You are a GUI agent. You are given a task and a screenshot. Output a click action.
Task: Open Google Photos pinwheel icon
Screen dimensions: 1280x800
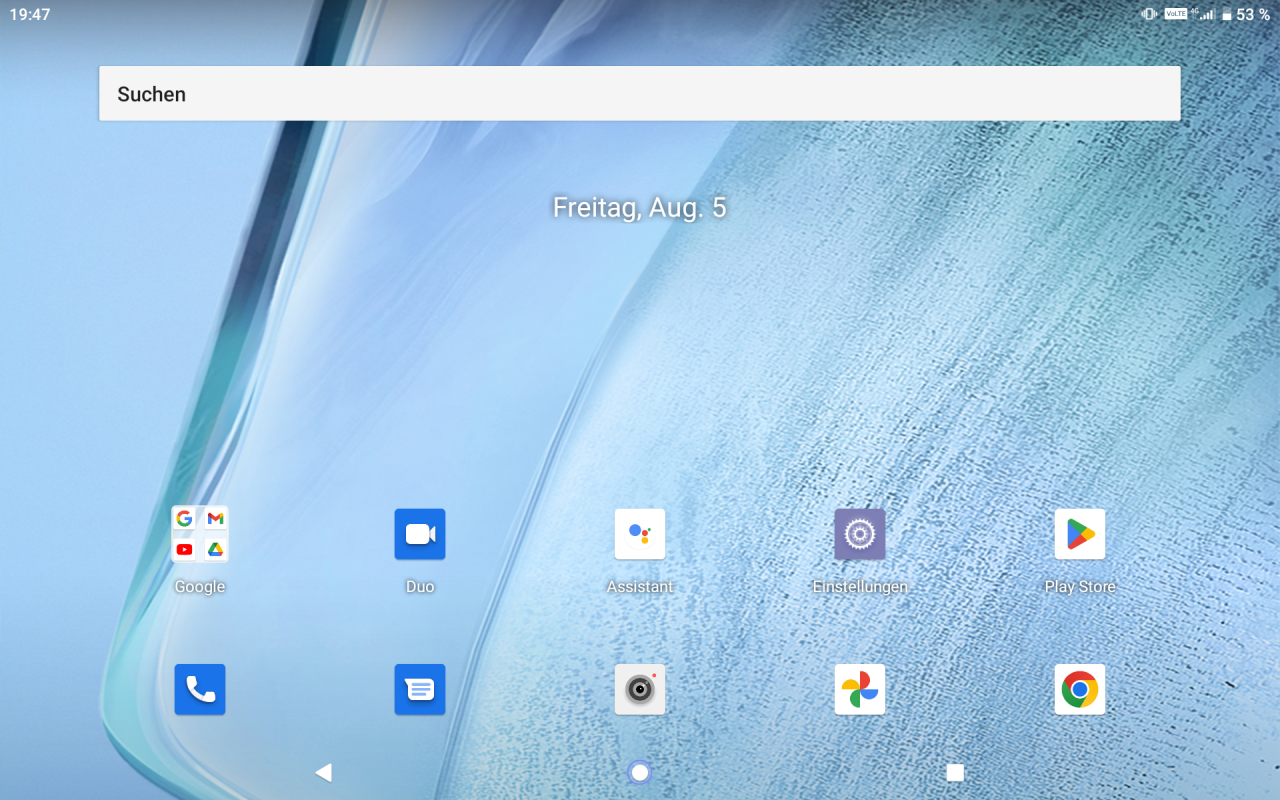point(860,689)
